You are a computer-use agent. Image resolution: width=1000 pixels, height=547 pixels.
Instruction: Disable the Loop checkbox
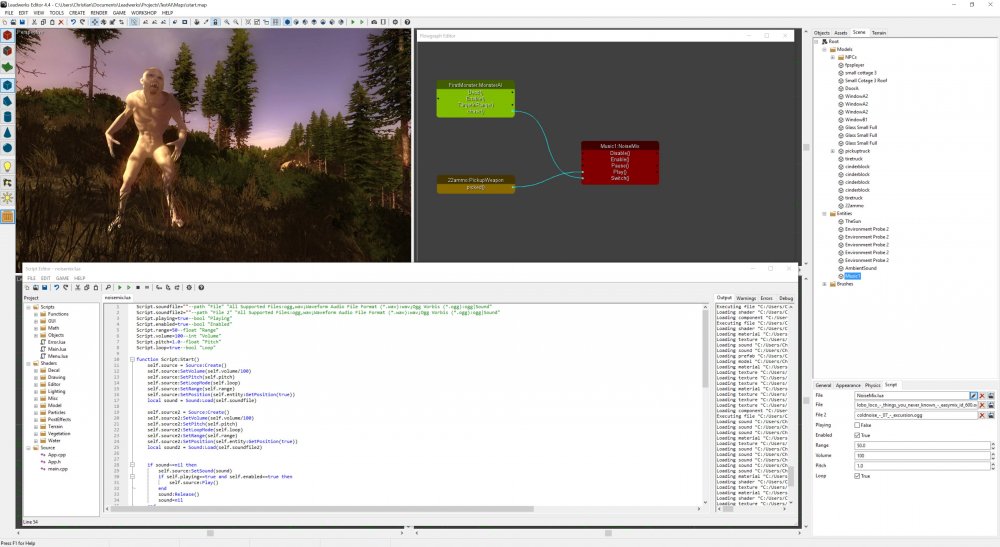(856, 476)
